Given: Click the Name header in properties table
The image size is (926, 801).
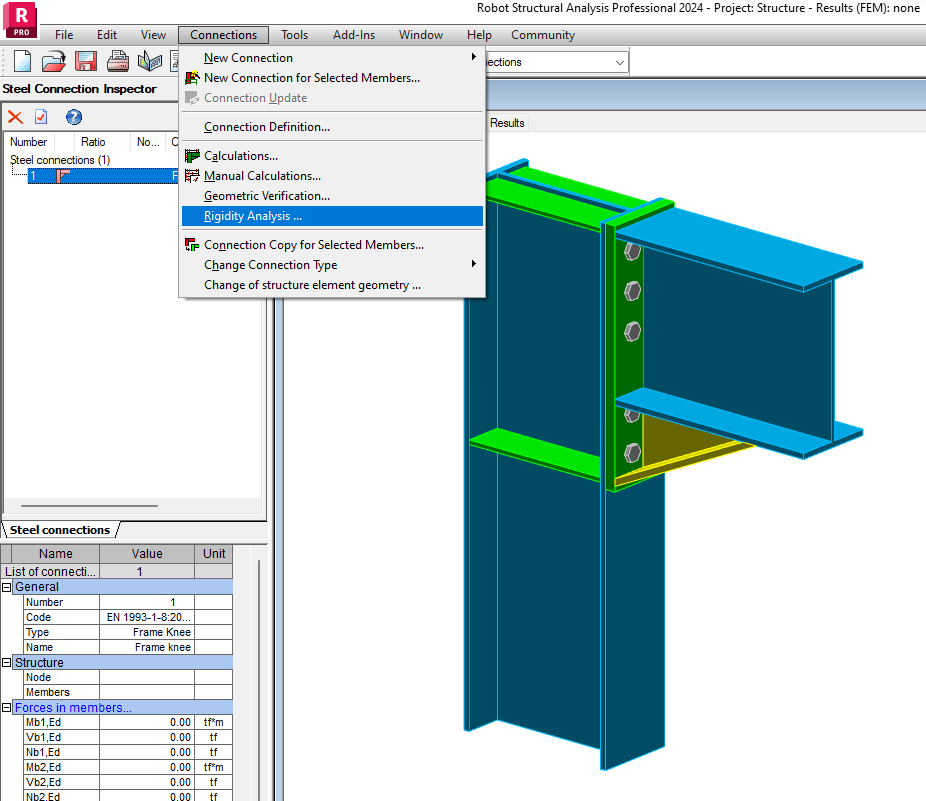Looking at the screenshot, I should pyautogui.click(x=56, y=553).
